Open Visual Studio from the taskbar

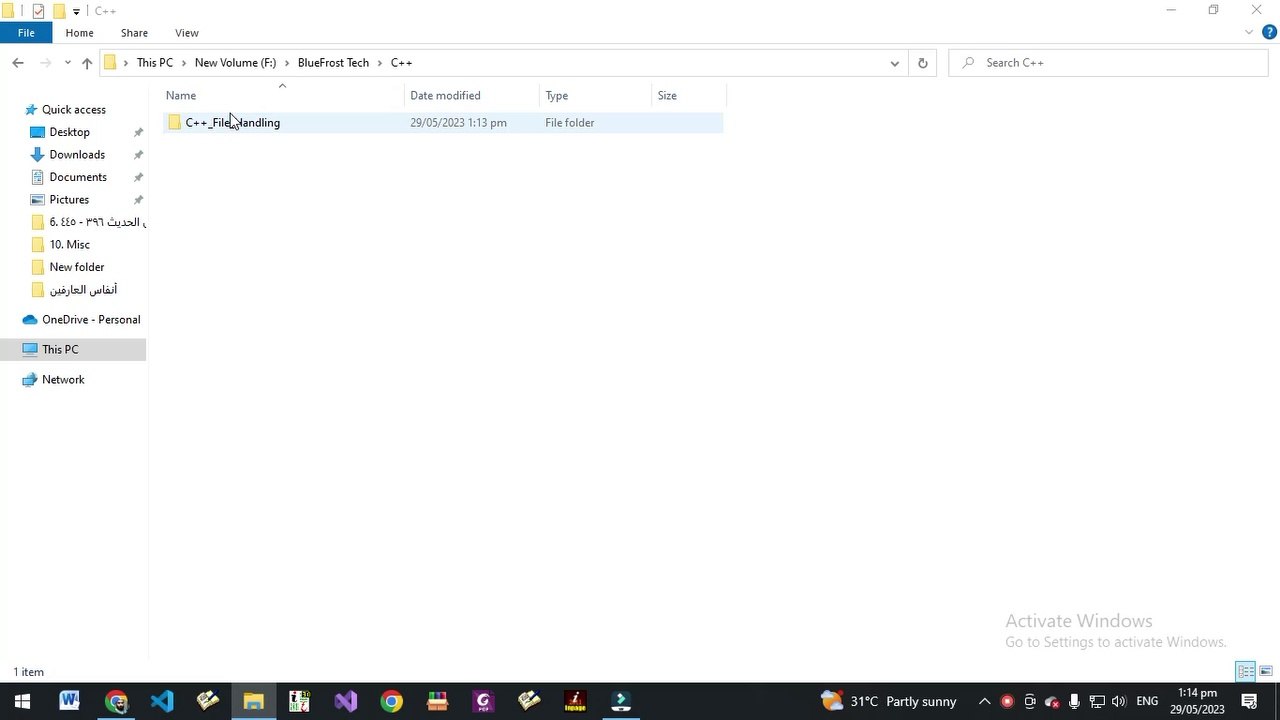tap(346, 701)
